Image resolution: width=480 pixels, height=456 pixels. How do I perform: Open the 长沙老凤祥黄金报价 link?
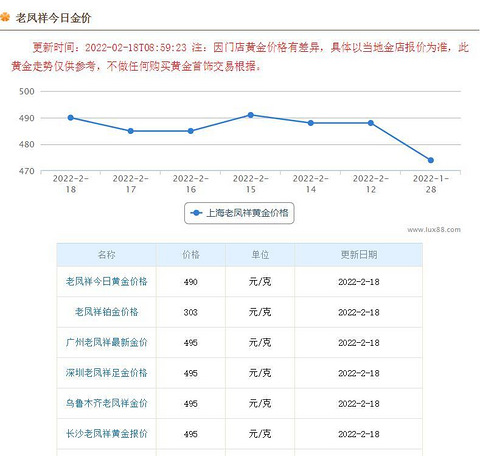tap(106, 434)
